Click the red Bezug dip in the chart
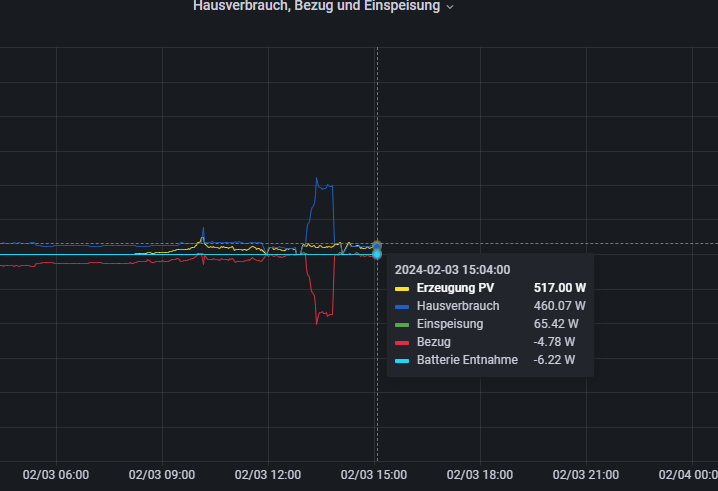 click(x=318, y=322)
